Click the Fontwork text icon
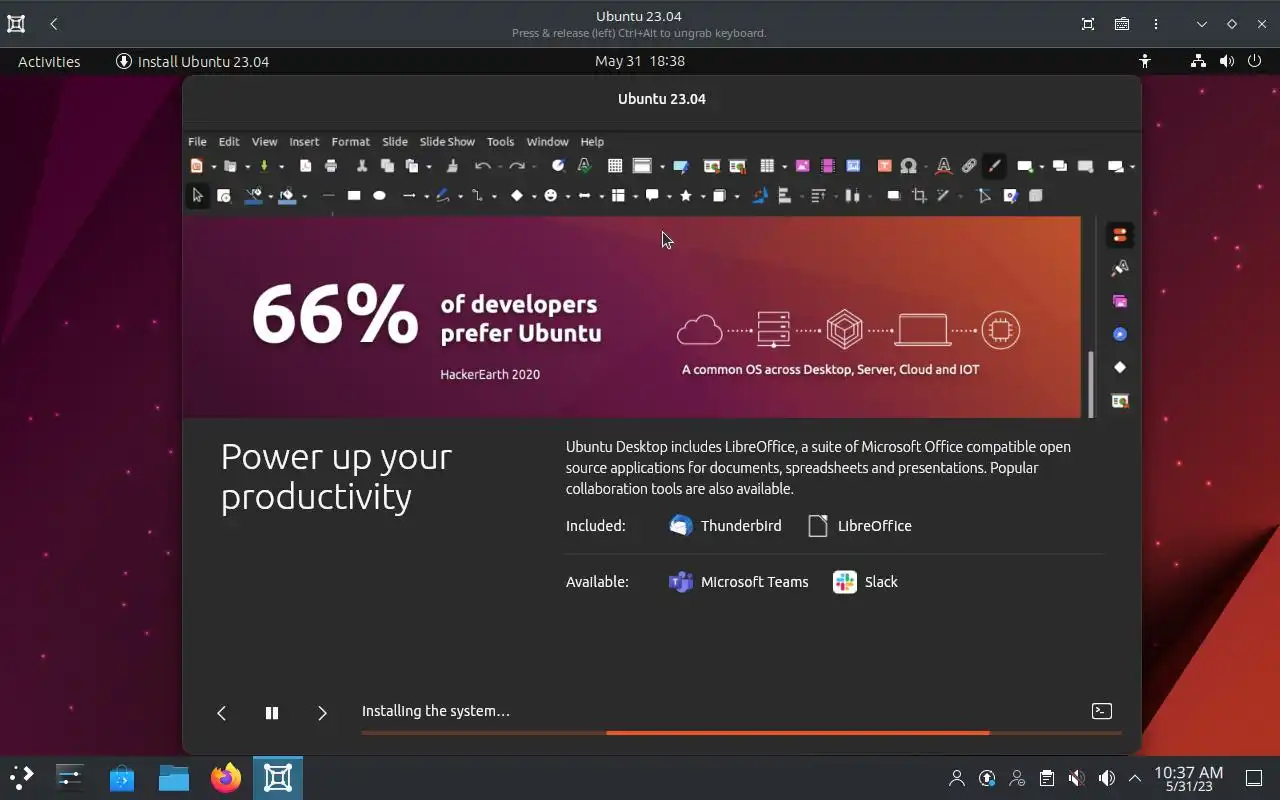Screen dimensions: 1280x800 943,166
